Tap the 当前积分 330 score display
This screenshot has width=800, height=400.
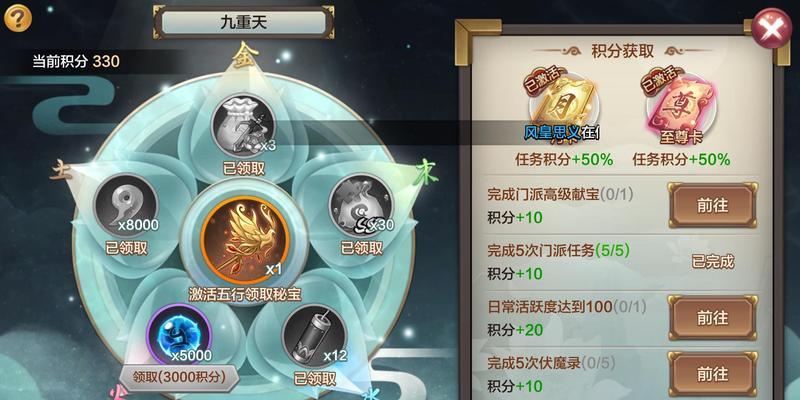click(x=76, y=62)
